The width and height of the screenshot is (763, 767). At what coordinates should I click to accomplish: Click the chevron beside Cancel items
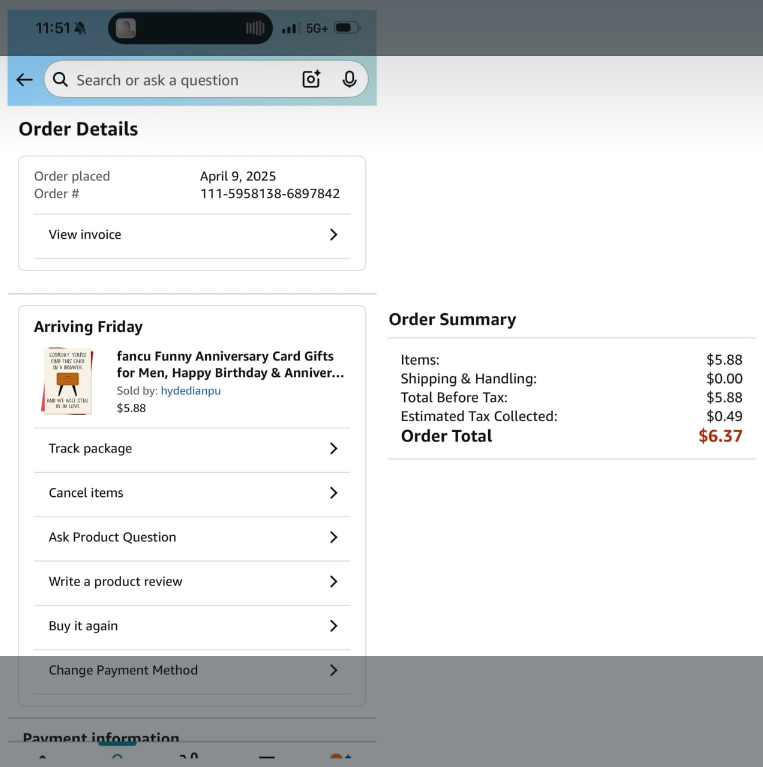333,493
